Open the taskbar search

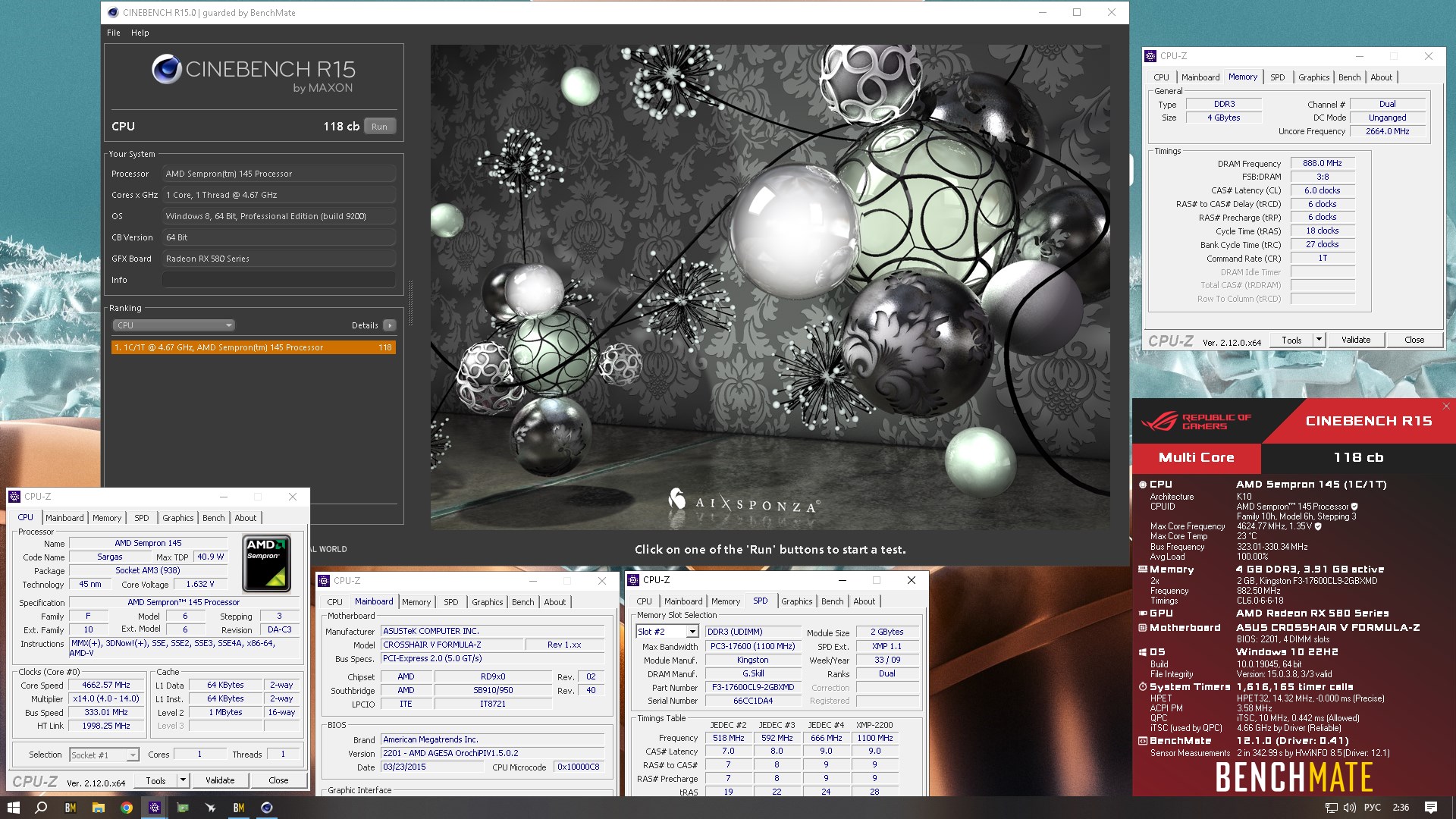pos(41,808)
